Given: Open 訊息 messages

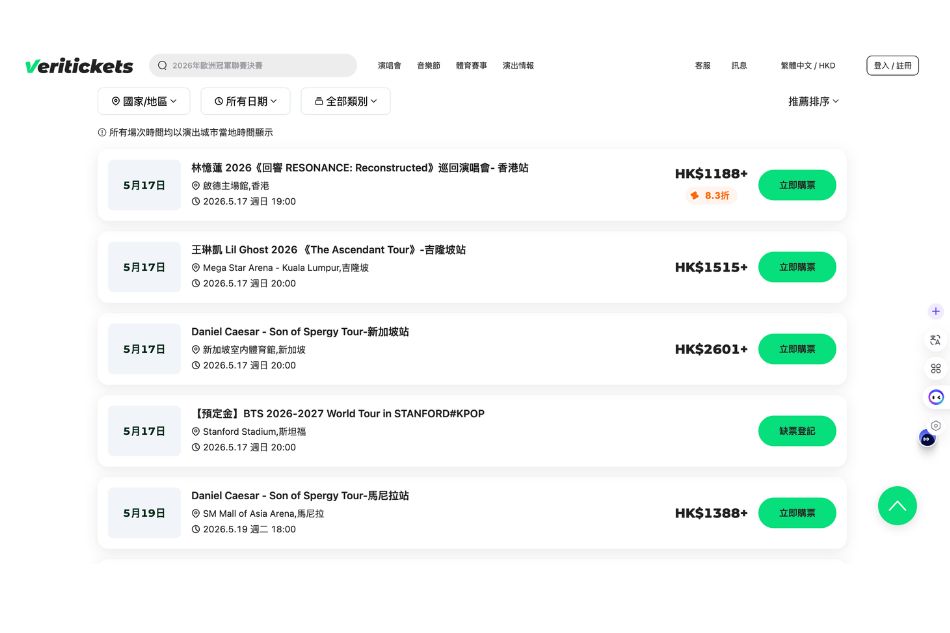Looking at the screenshot, I should (x=739, y=65).
